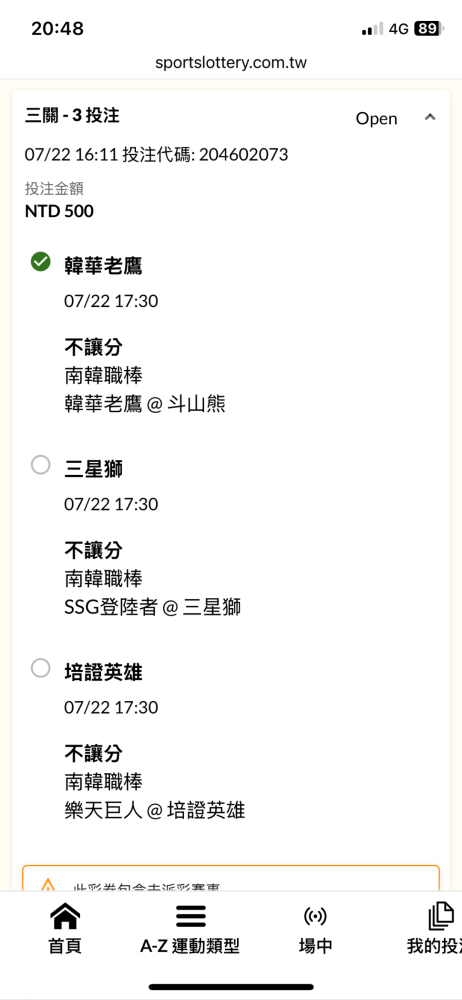Tap the battery indicator in status bar
This screenshot has height=1000, width=462.
tap(427, 29)
